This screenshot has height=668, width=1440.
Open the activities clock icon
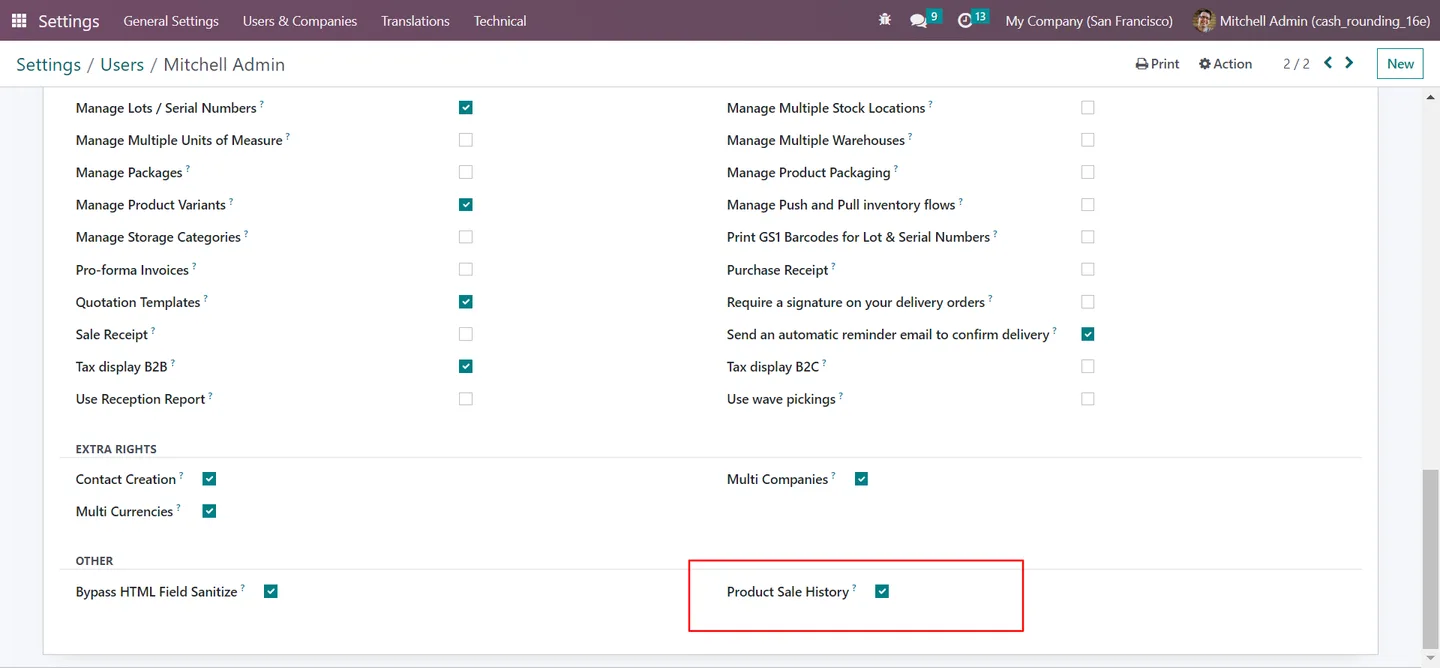tap(964, 21)
